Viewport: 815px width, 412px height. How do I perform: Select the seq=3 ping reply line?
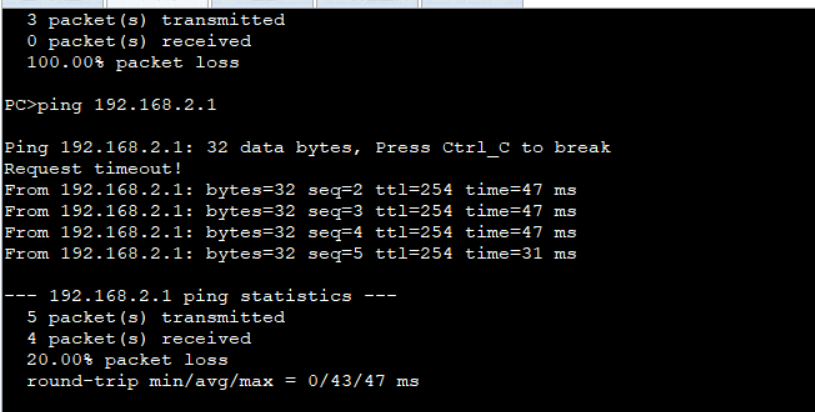point(291,211)
